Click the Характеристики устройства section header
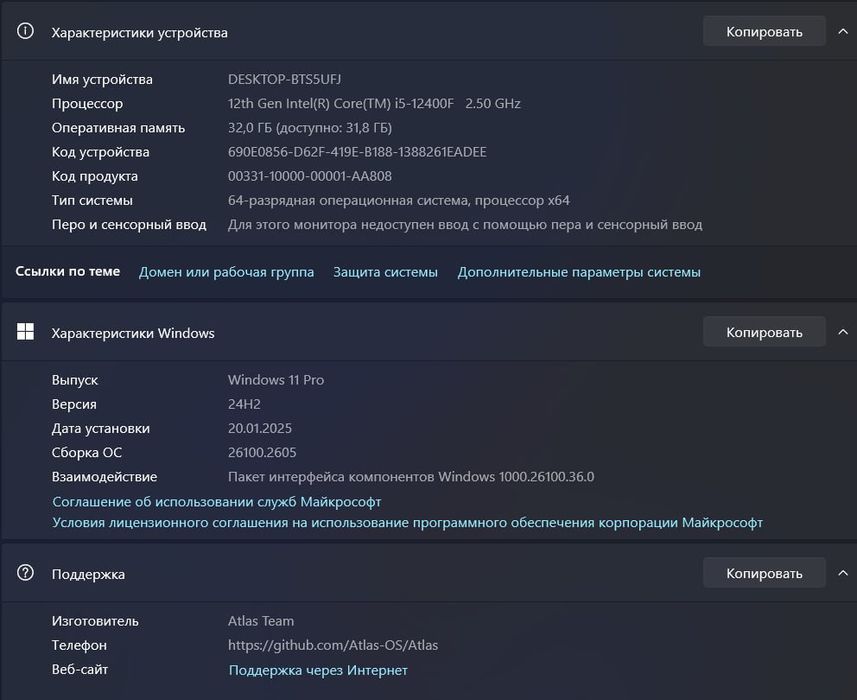Screen dimensions: 857x700 tap(139, 33)
